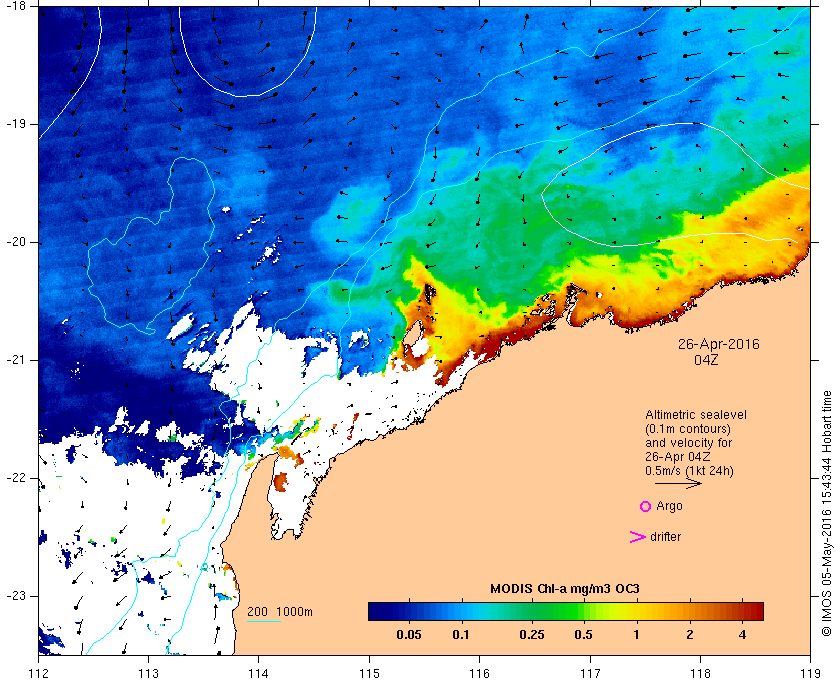Click the vertical IMOS copyright timestamp text
Image resolution: width=840 pixels, height=680 pixels.
coord(827,513)
